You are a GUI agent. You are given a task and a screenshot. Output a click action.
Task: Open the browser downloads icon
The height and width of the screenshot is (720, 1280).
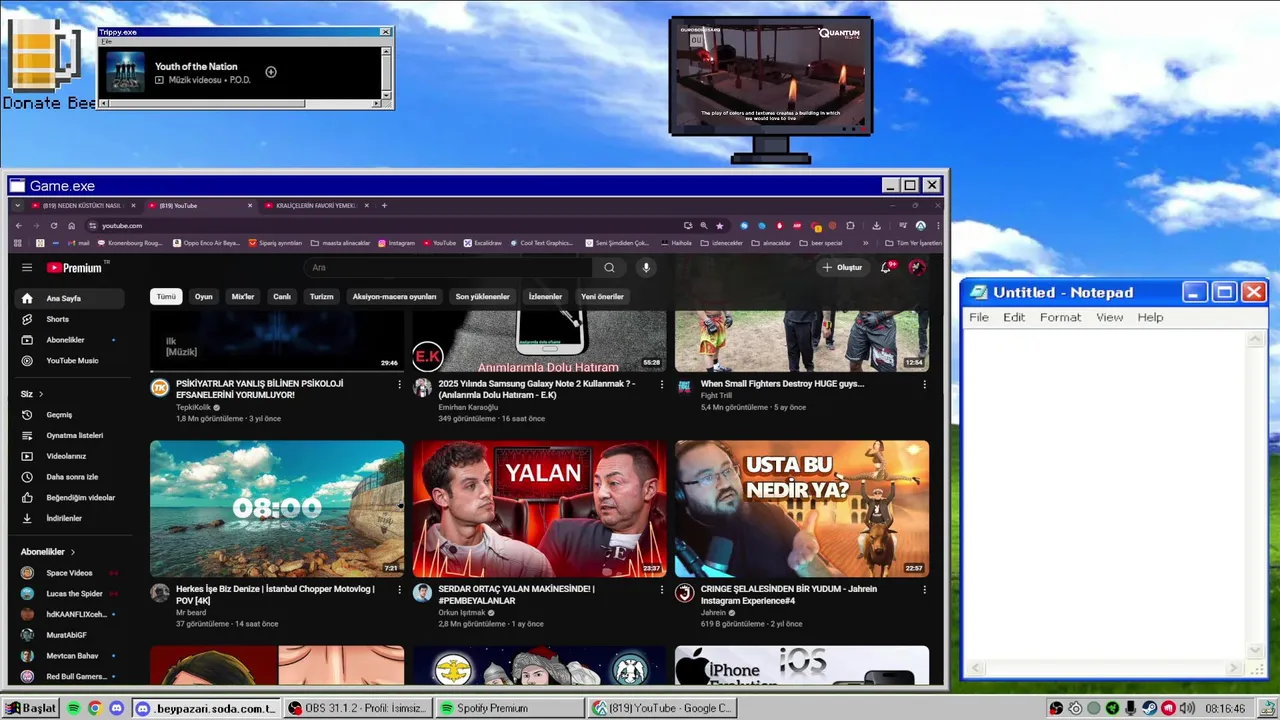(x=877, y=226)
